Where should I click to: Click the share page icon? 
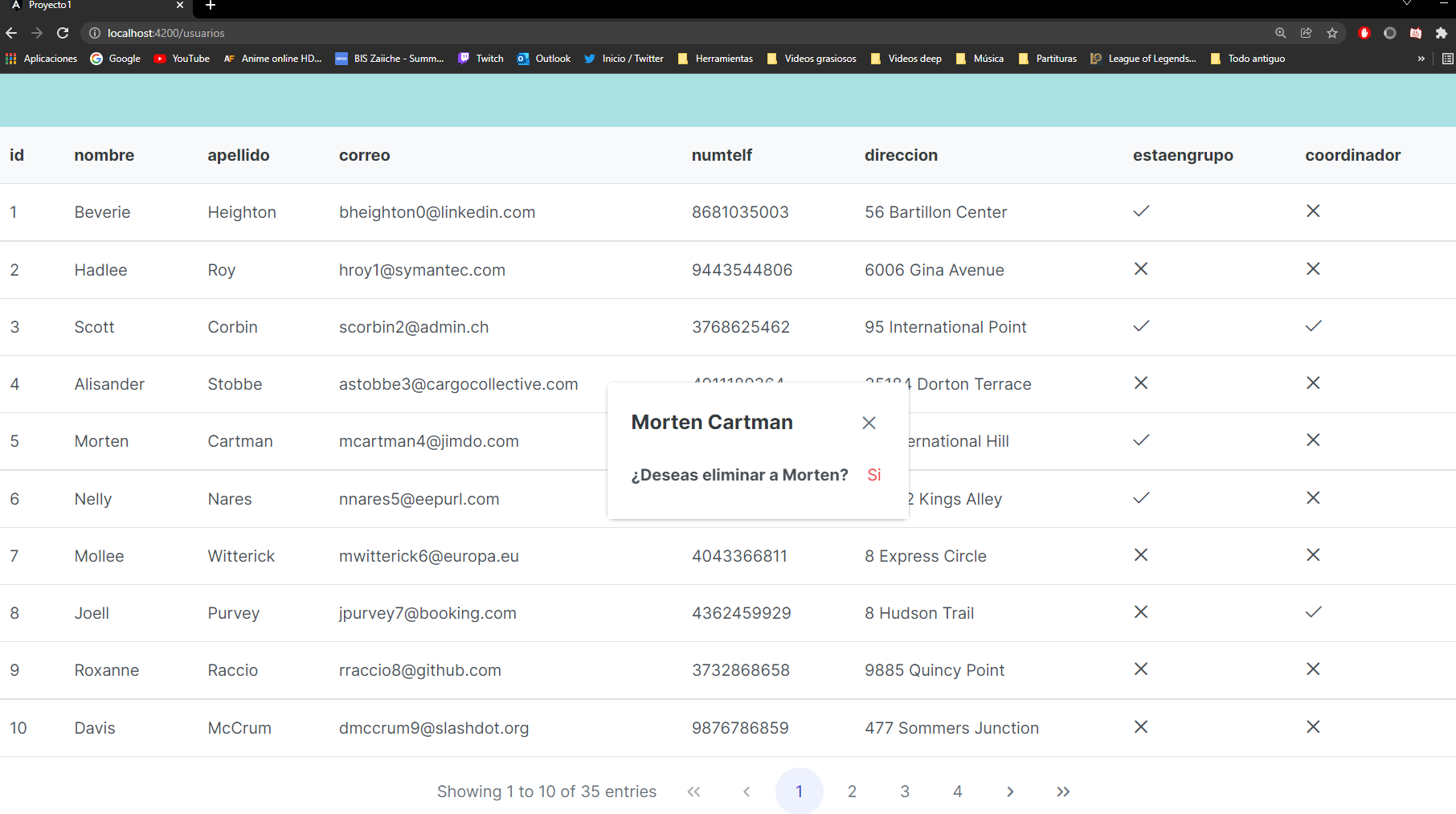1306,33
